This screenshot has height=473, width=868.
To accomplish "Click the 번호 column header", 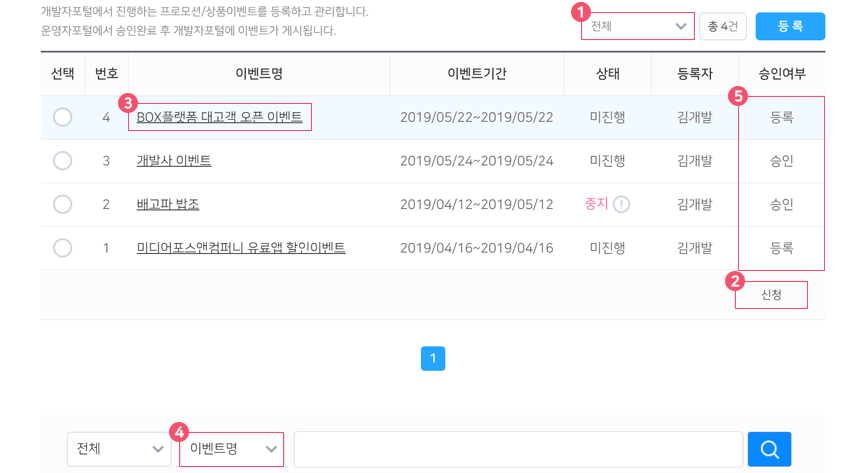I will coord(106,74).
